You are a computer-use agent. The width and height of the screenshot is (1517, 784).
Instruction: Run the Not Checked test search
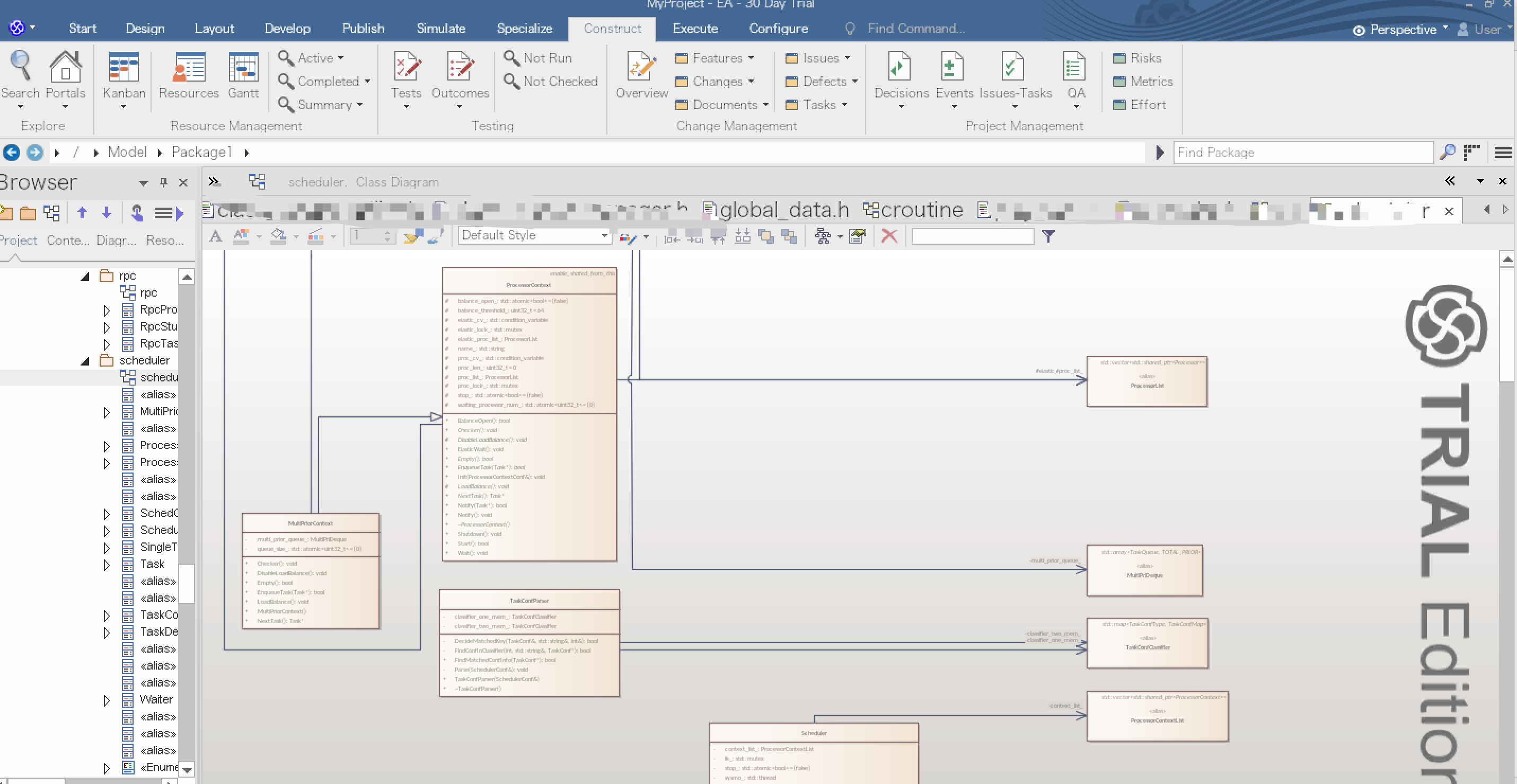[x=551, y=81]
